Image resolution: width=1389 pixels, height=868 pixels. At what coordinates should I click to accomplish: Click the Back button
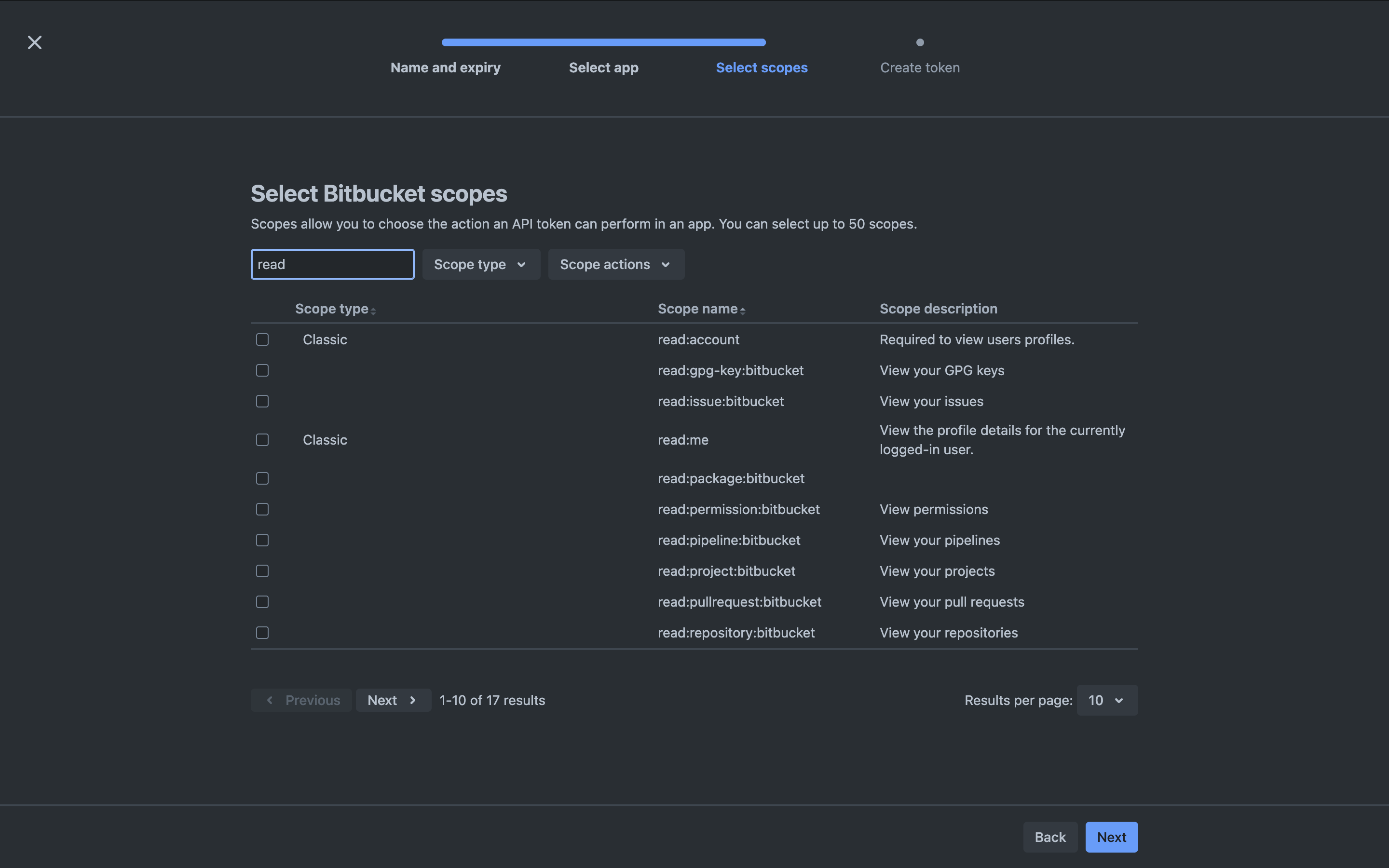(x=1049, y=837)
